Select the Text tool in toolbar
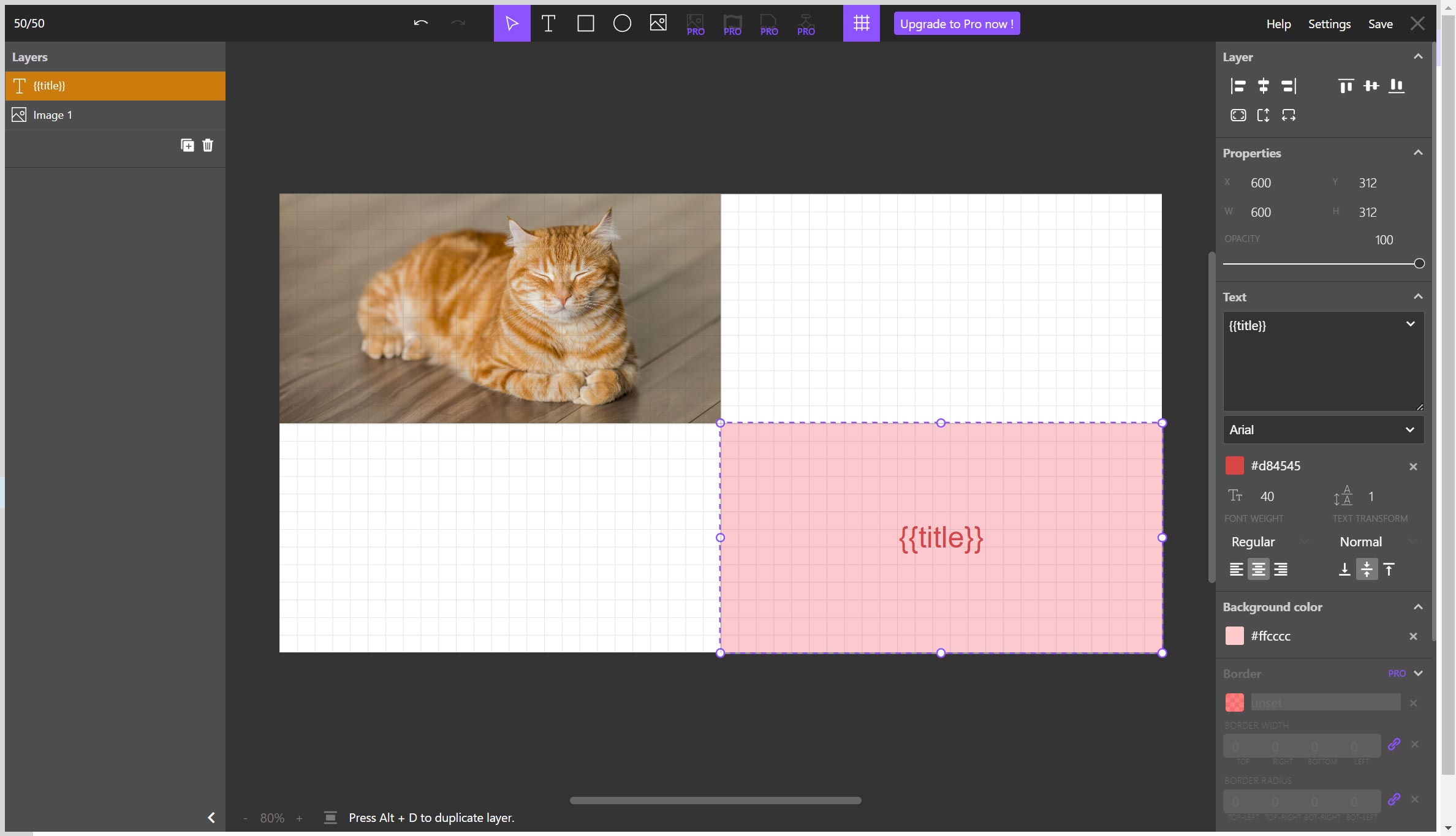Viewport: 1456px width, 836px height. [548, 23]
